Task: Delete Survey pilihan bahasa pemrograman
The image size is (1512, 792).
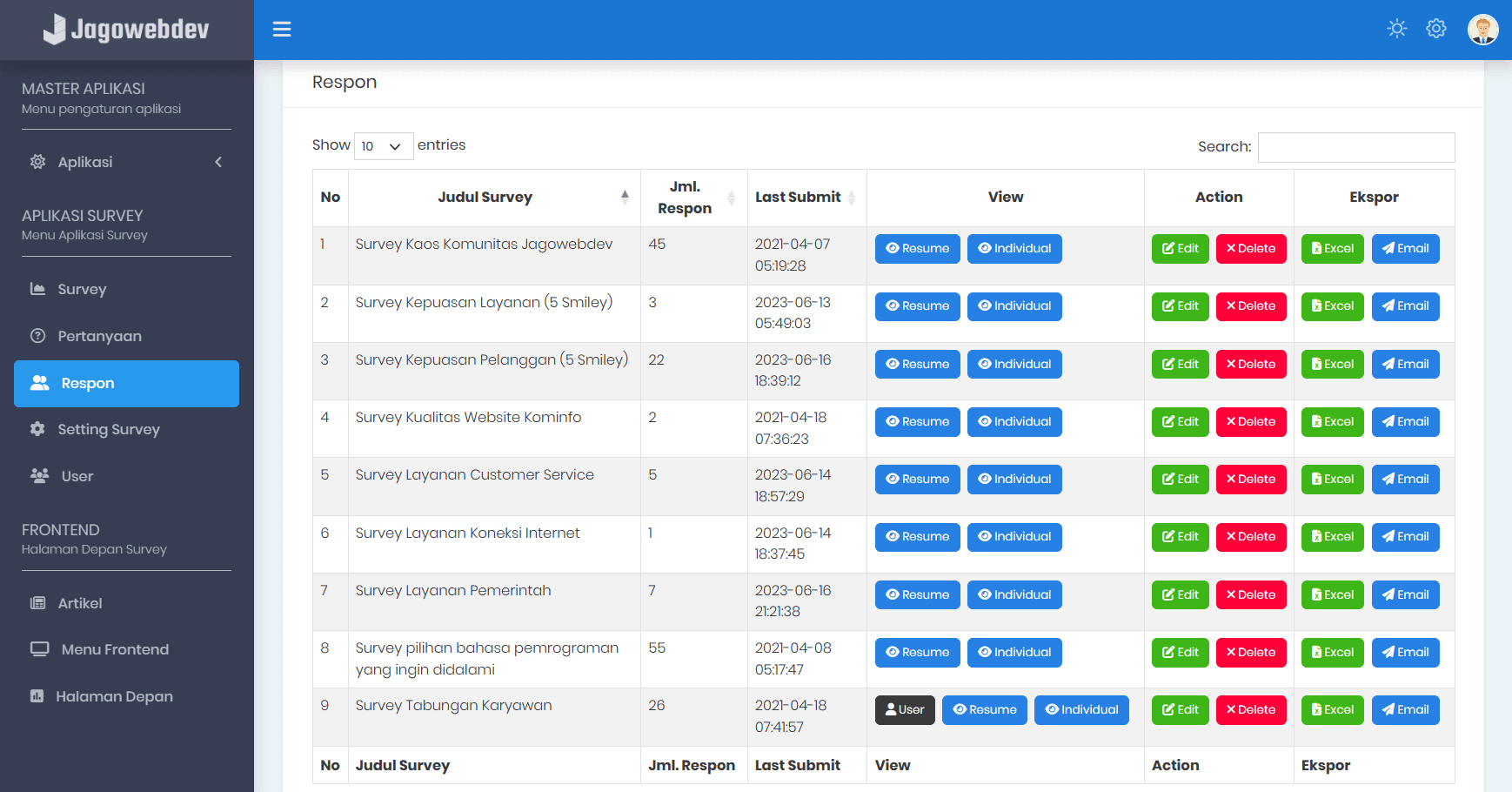Action: point(1251,653)
